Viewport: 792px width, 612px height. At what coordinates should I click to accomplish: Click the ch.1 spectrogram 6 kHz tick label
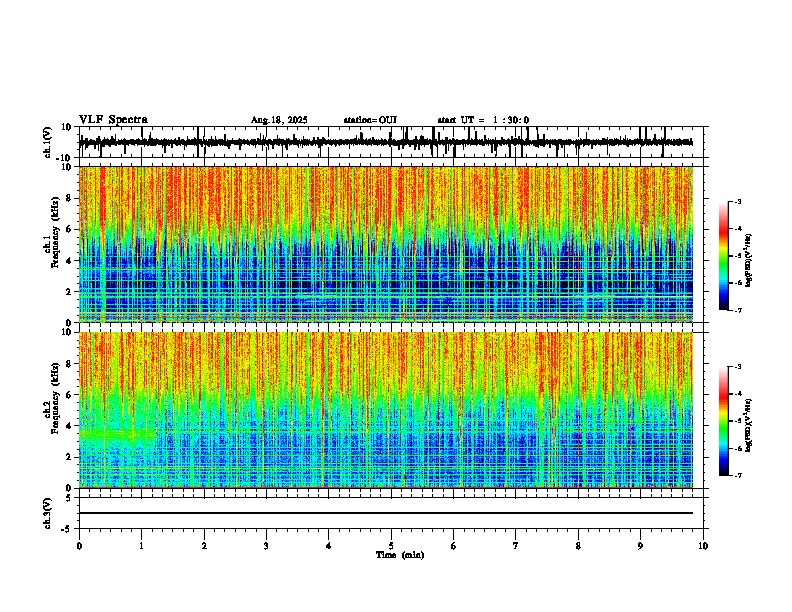(x=69, y=229)
